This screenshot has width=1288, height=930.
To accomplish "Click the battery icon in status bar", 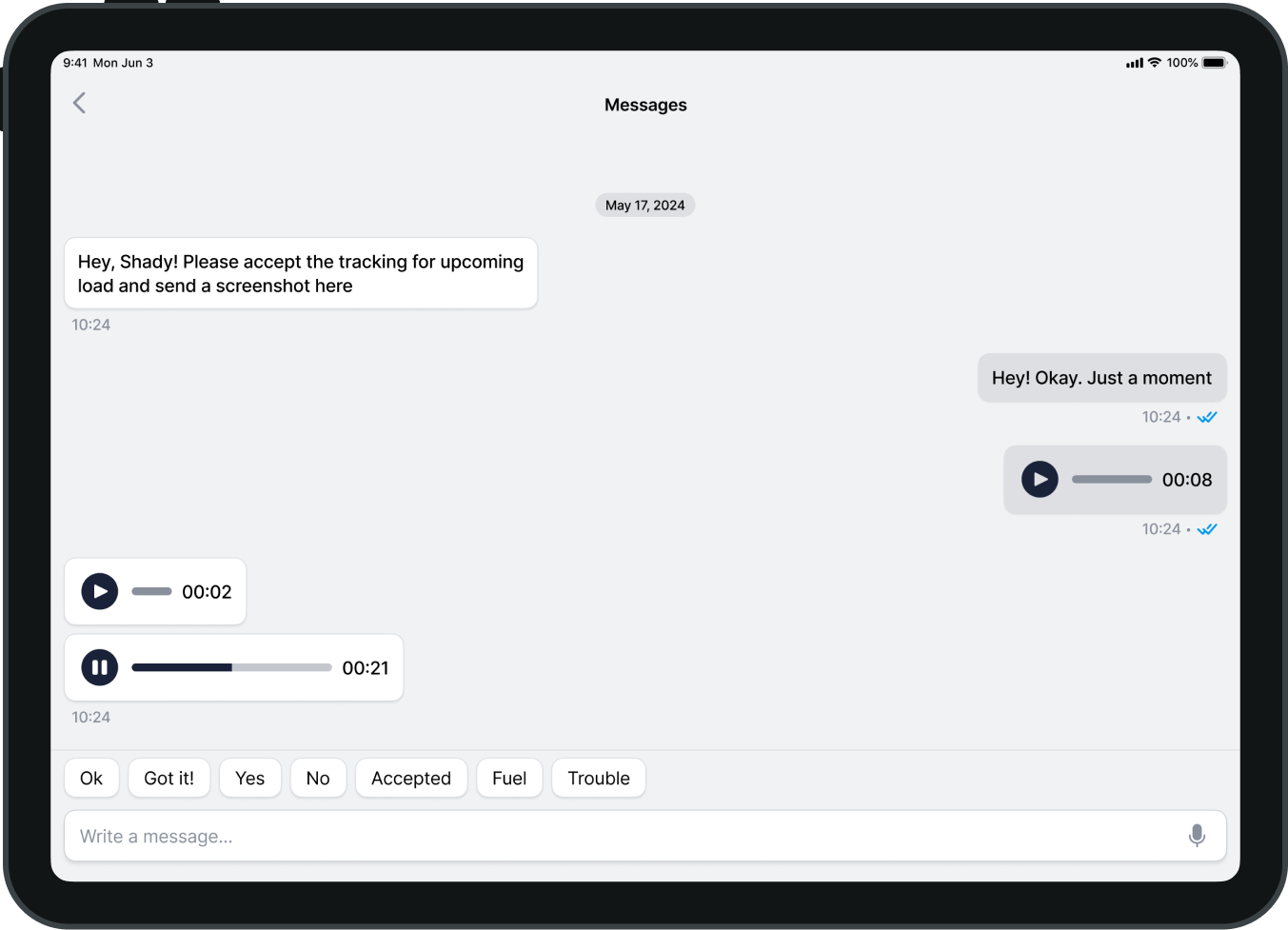I will coord(1214,63).
